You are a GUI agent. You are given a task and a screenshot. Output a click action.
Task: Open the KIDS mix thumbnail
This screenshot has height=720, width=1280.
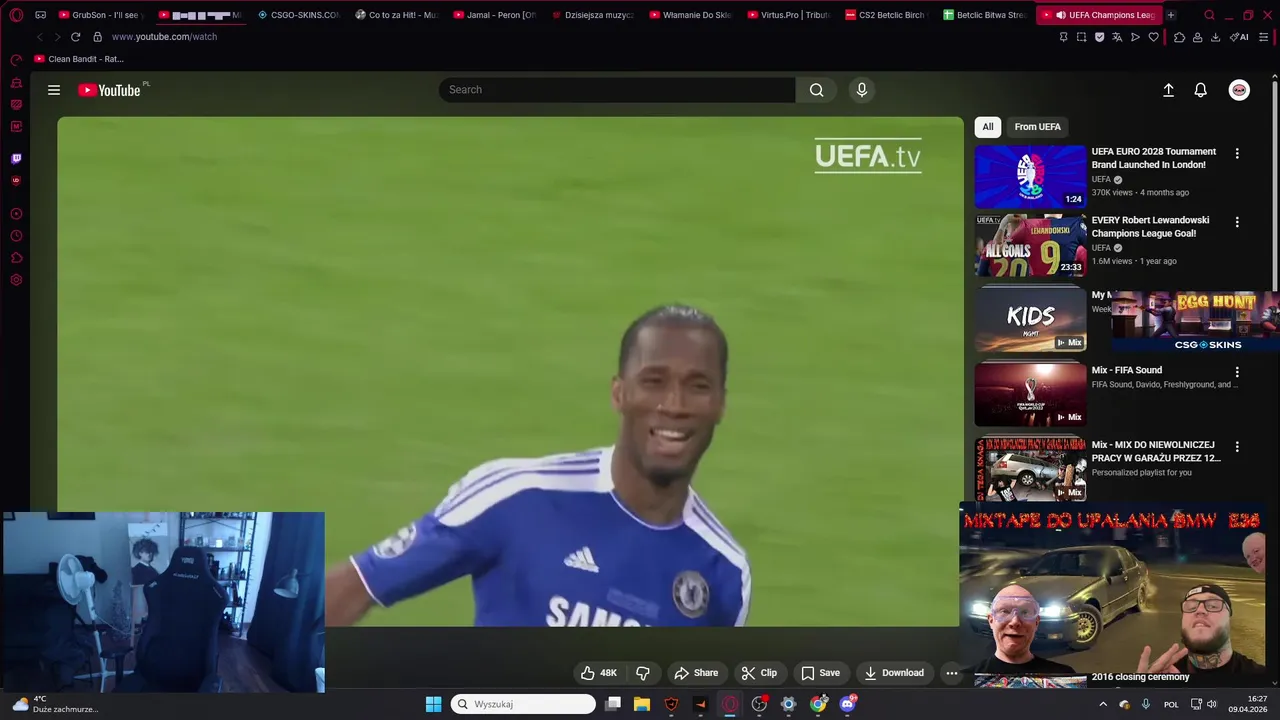pos(1030,320)
